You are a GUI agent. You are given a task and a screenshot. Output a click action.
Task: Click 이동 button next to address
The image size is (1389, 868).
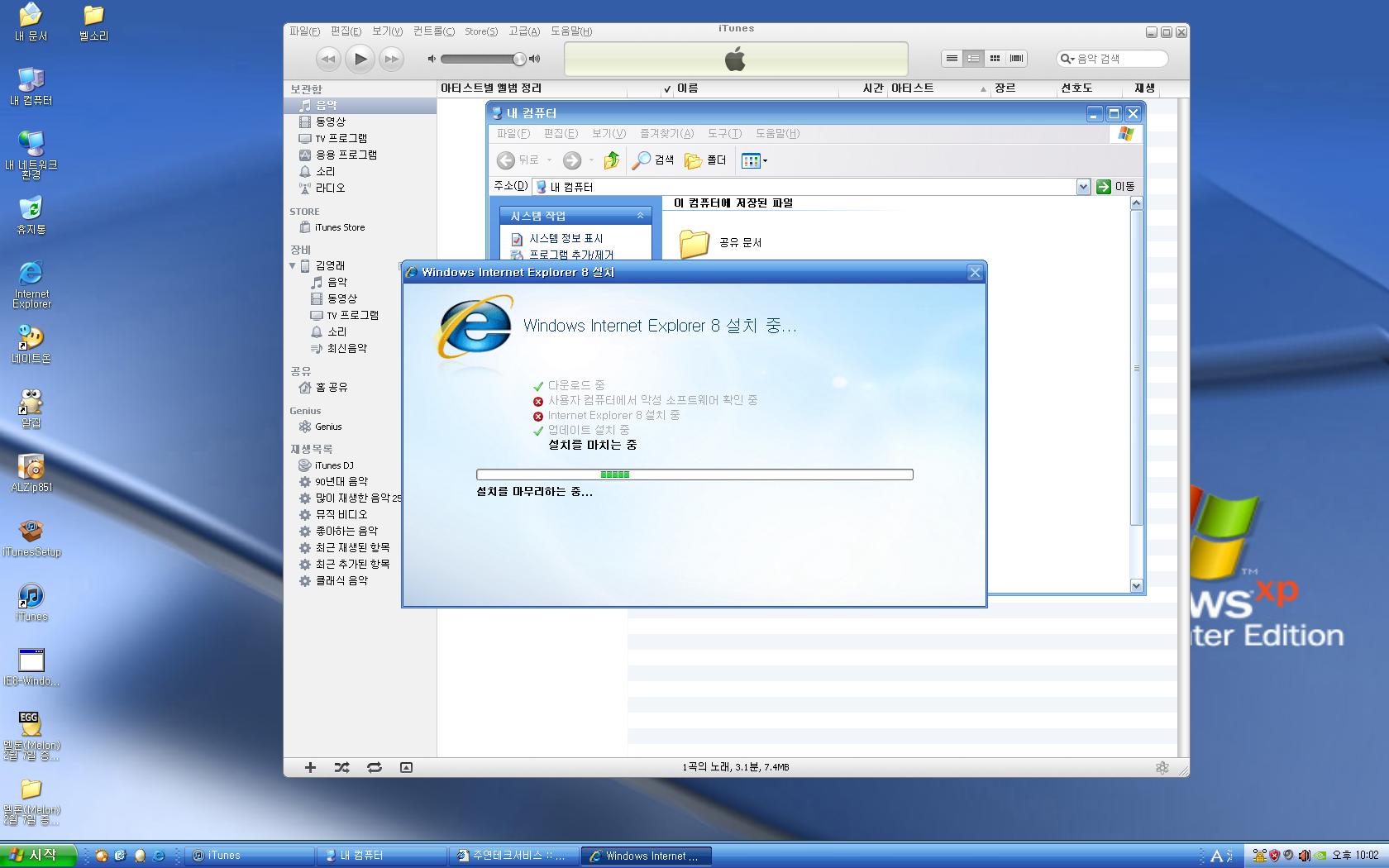click(1116, 187)
